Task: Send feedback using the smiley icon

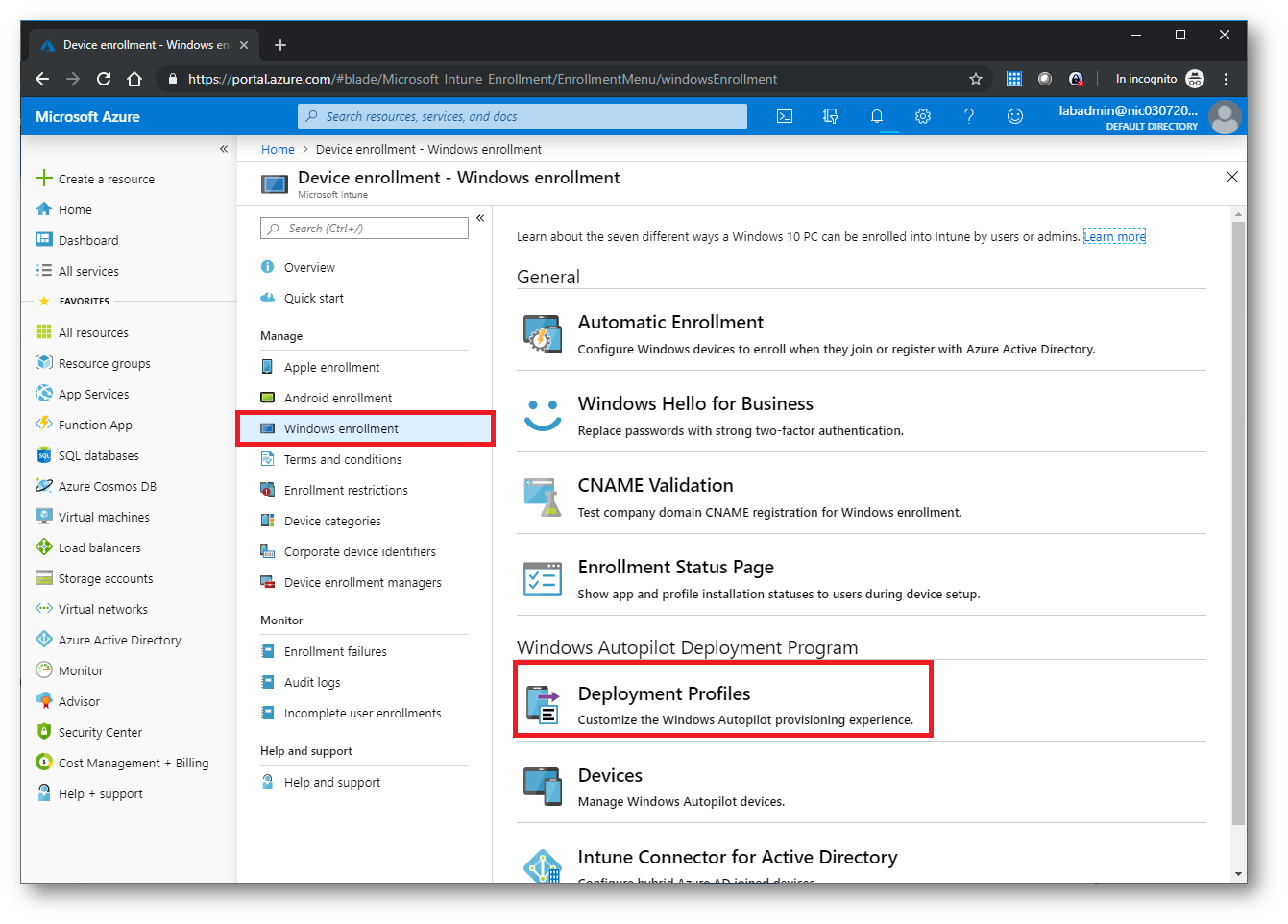Action: (1015, 116)
